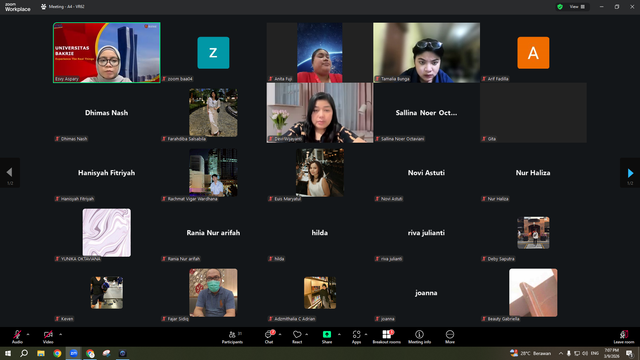Expand reaction options arrow beside React

(307, 334)
